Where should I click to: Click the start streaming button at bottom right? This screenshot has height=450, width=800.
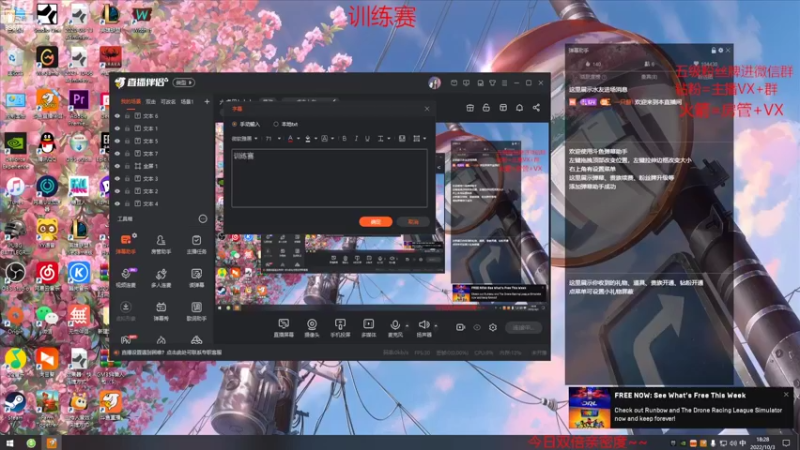523,328
